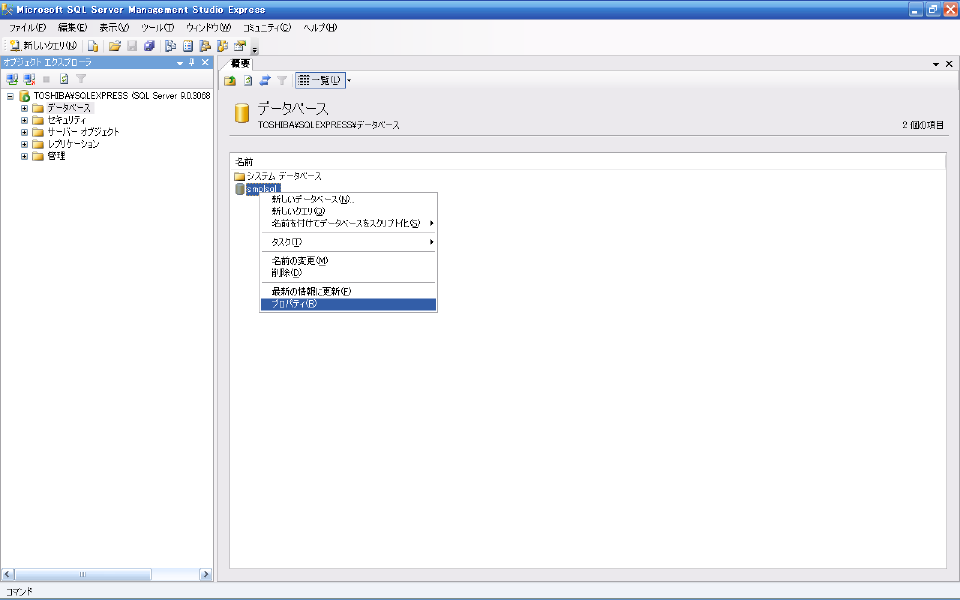This screenshot has width=960, height=600.
Task: Click Object Explorer horizontal scrollbar right arrow
Action: [206, 574]
